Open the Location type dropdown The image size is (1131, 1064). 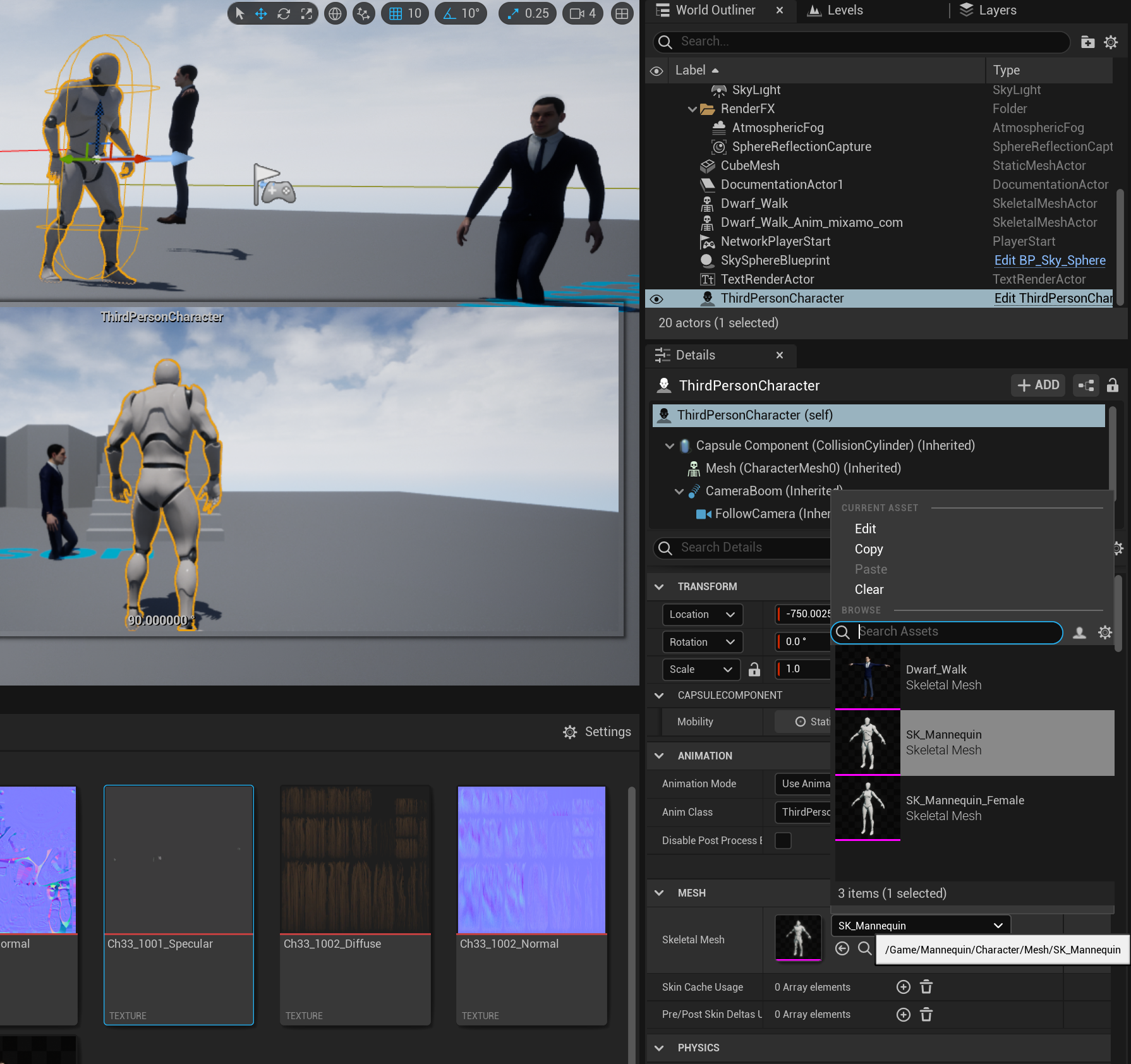pos(702,614)
